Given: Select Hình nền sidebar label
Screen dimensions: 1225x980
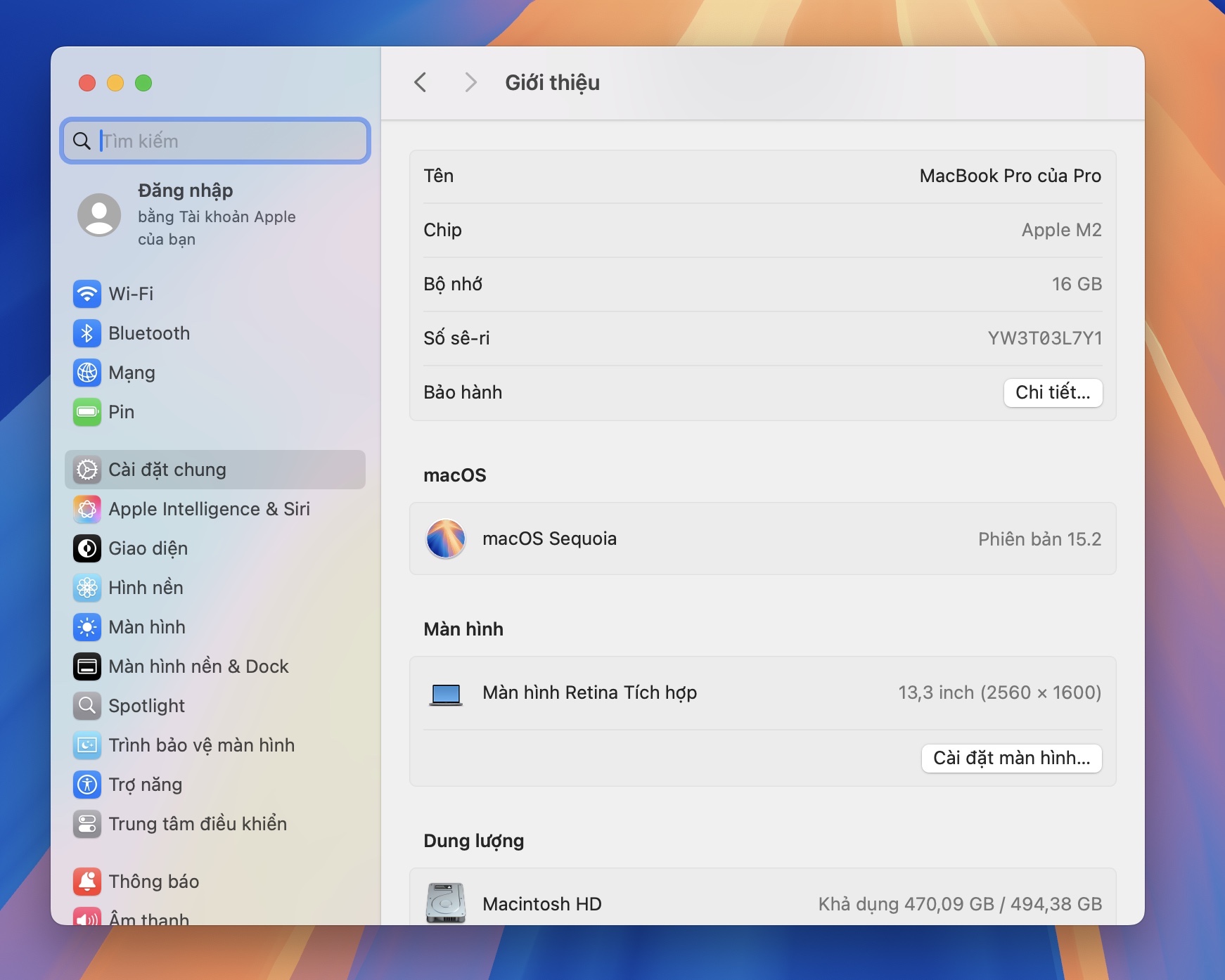Looking at the screenshot, I should click(x=146, y=588).
